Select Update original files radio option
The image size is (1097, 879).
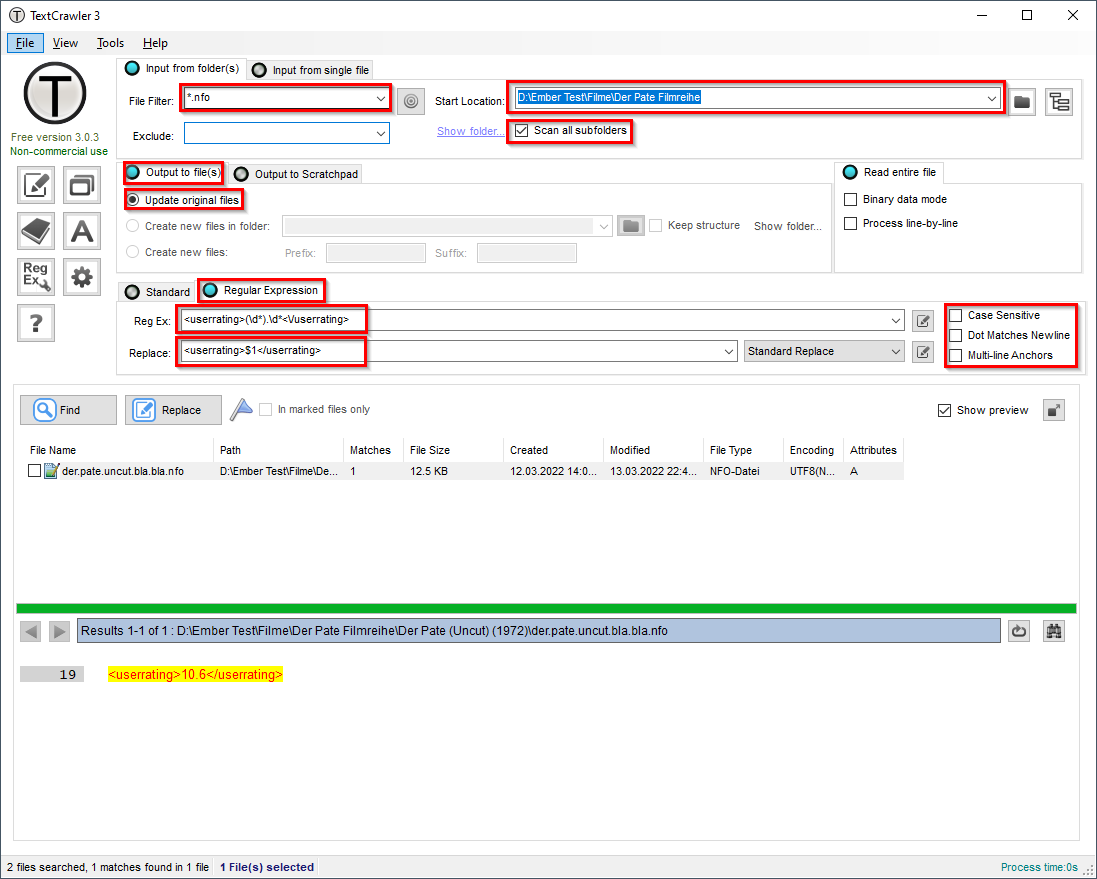pyautogui.click(x=132, y=200)
